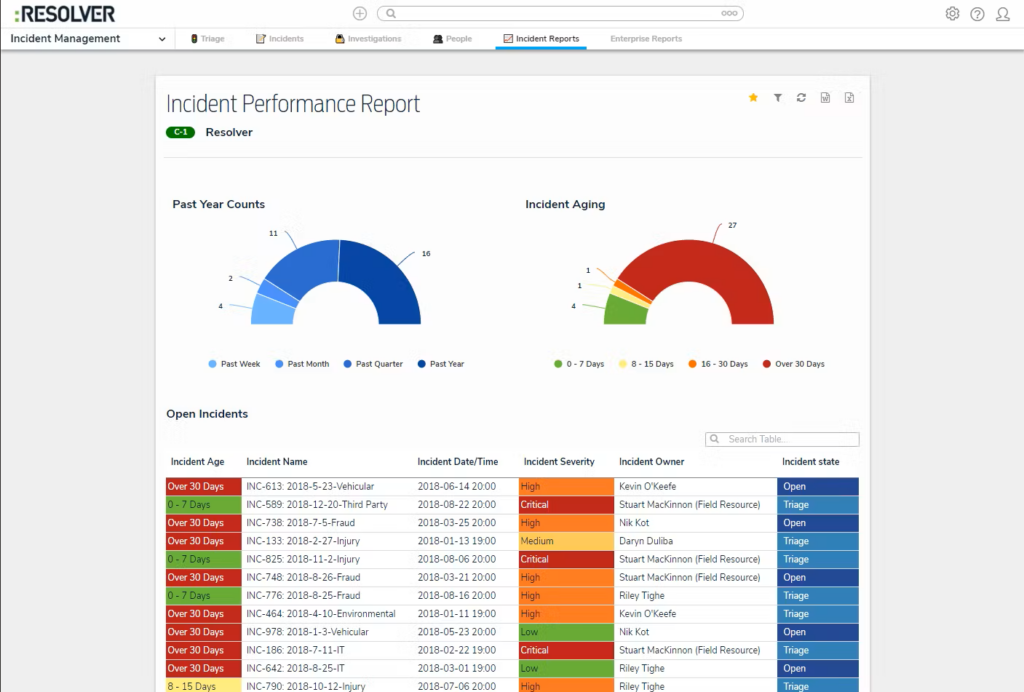
Task: Open application settings via gear icon
Action: 952,13
